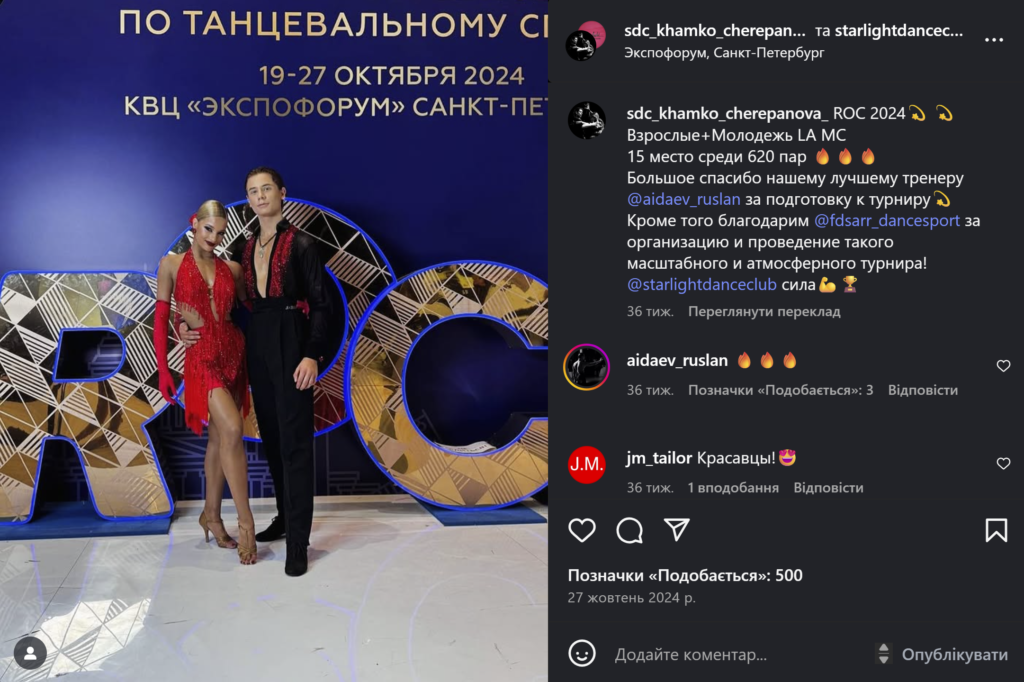Viewport: 1024px width, 682px height.
Task: Reply to aidaev_ruslan's comment
Action: tap(923, 390)
